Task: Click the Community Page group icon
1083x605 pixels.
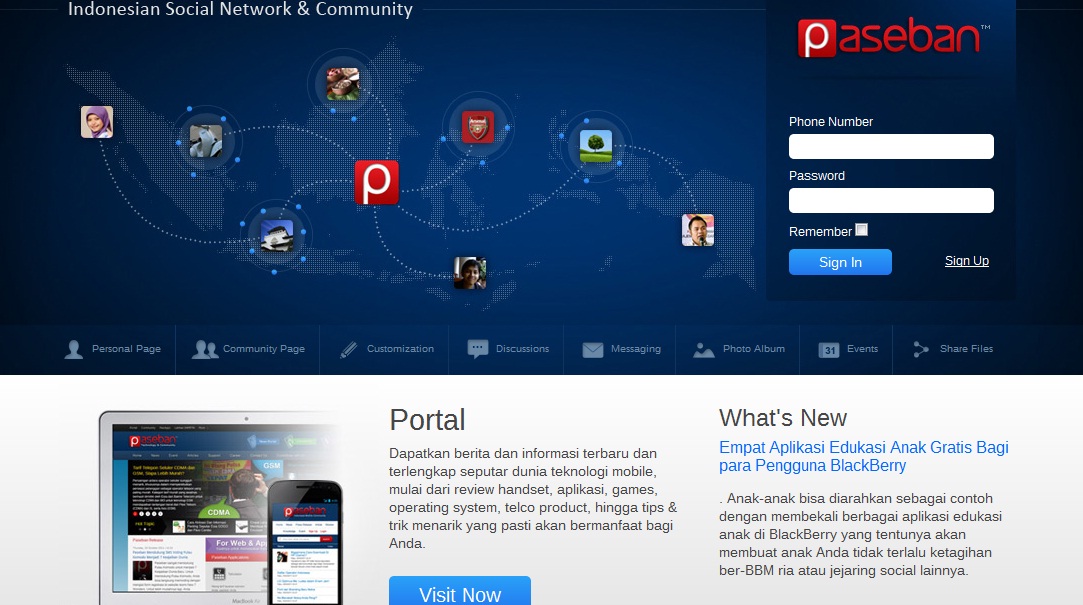Action: click(x=204, y=349)
